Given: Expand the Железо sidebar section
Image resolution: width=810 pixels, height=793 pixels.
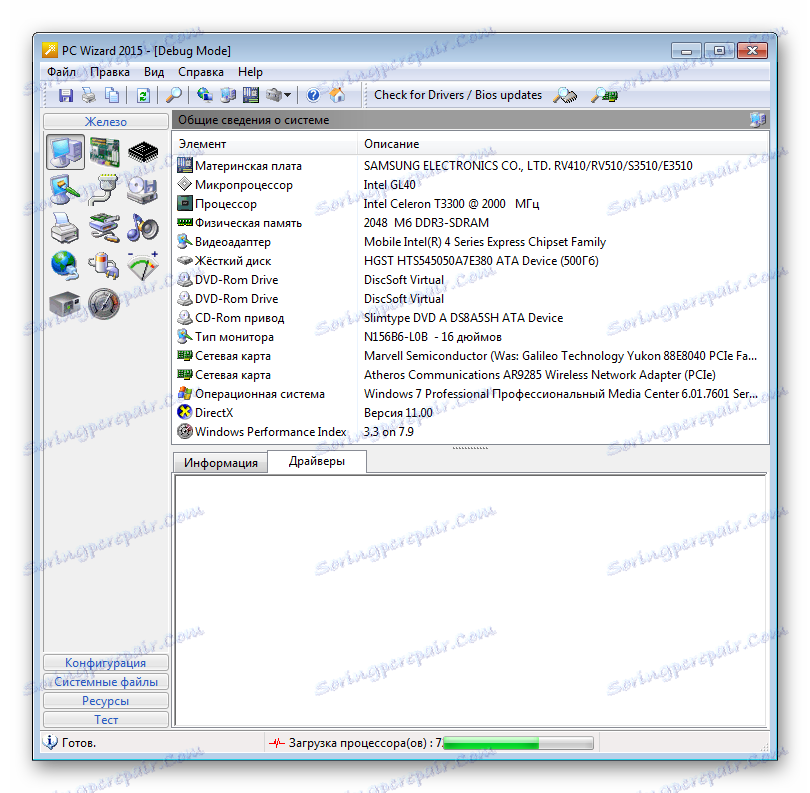Looking at the screenshot, I should pos(106,121).
